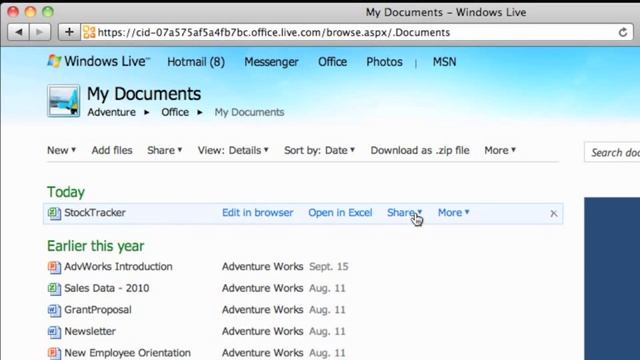Click the My Documents profile picture
Screen dimensions: 640x360
tap(63, 101)
